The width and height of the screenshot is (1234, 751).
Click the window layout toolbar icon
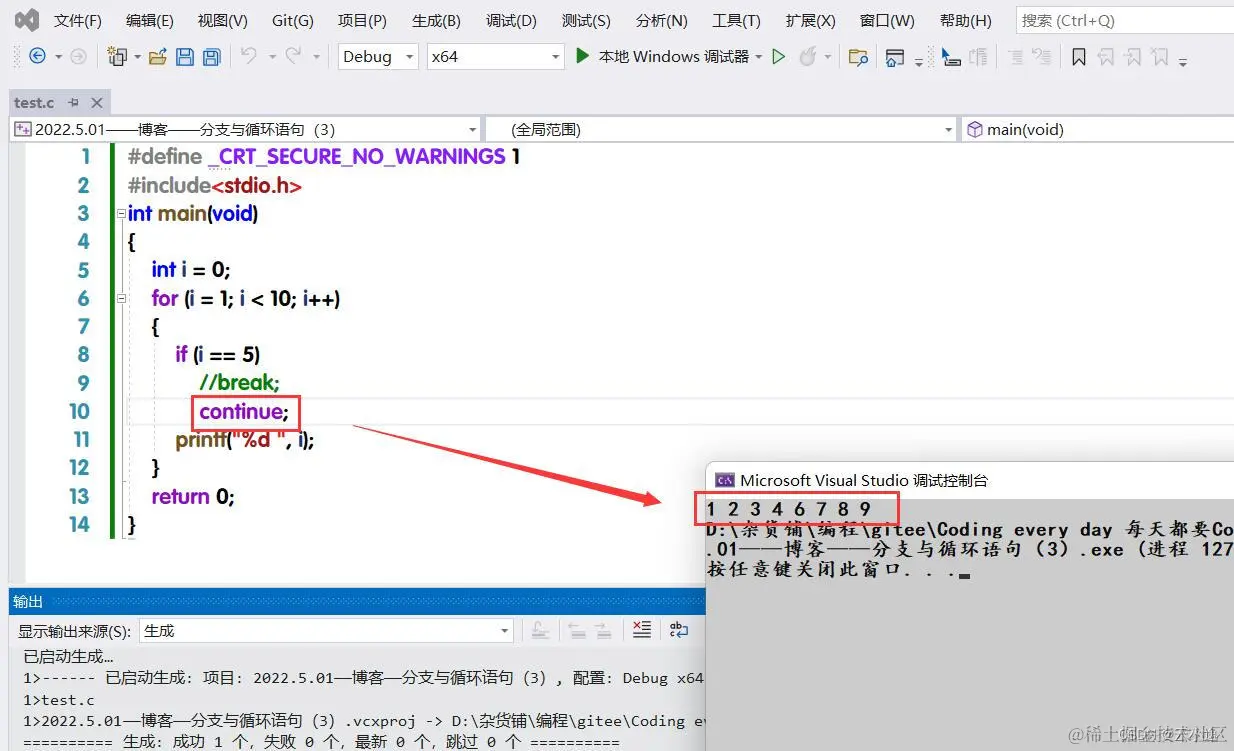click(895, 57)
